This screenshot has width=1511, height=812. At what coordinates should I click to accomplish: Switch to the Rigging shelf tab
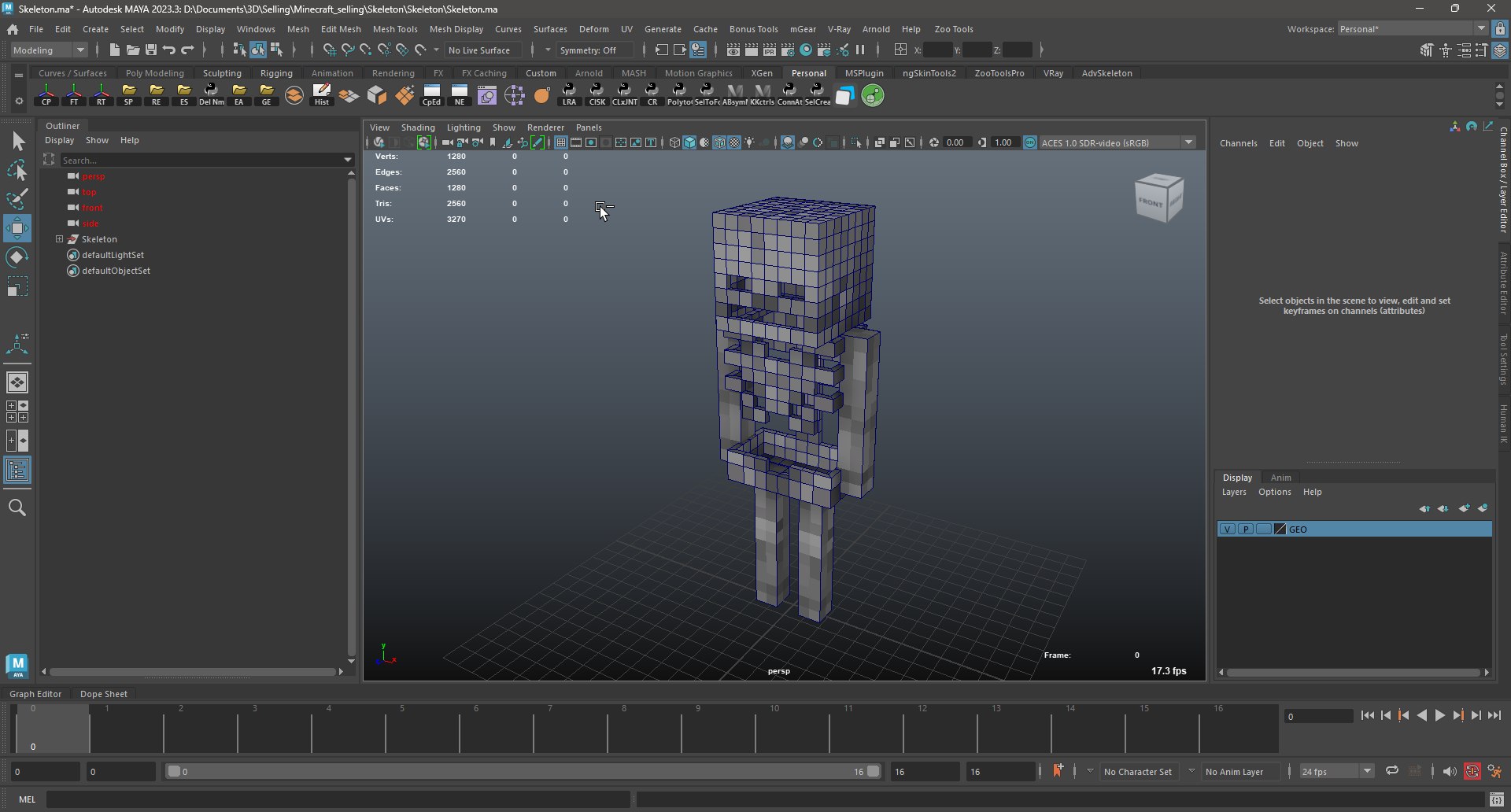tap(276, 72)
